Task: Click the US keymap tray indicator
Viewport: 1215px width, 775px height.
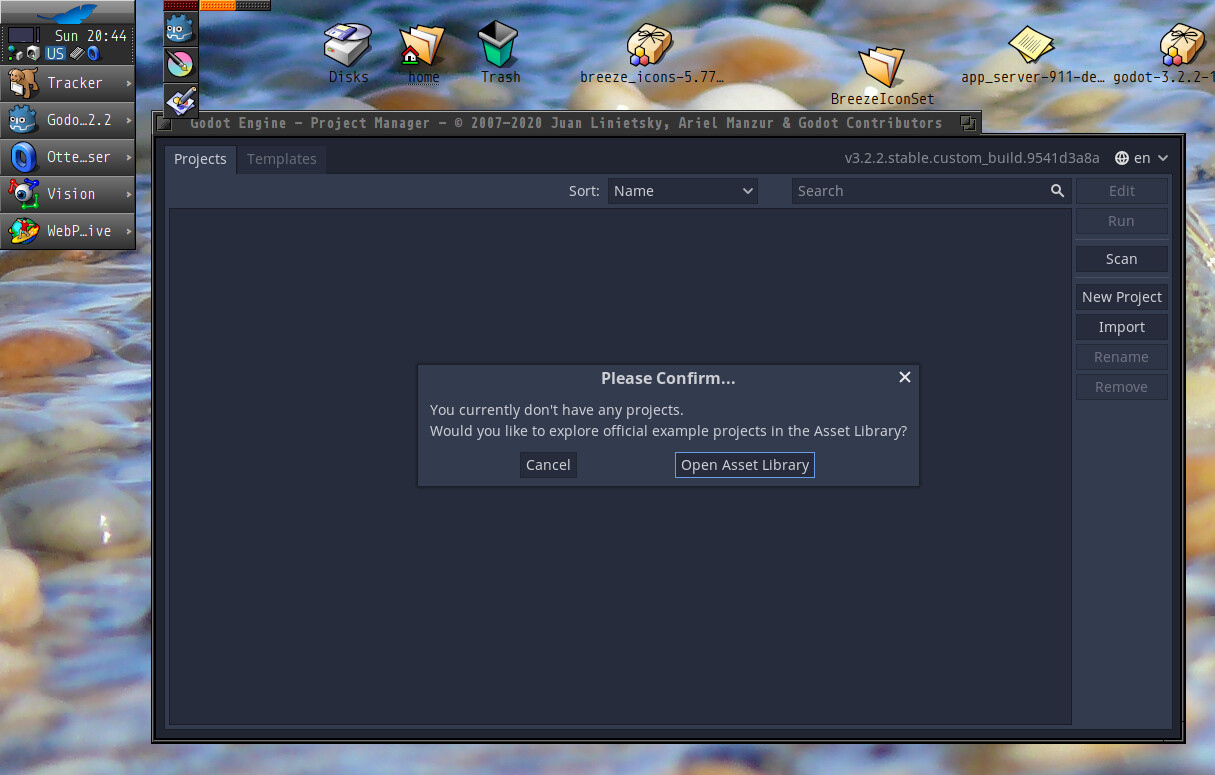Action: pos(55,53)
